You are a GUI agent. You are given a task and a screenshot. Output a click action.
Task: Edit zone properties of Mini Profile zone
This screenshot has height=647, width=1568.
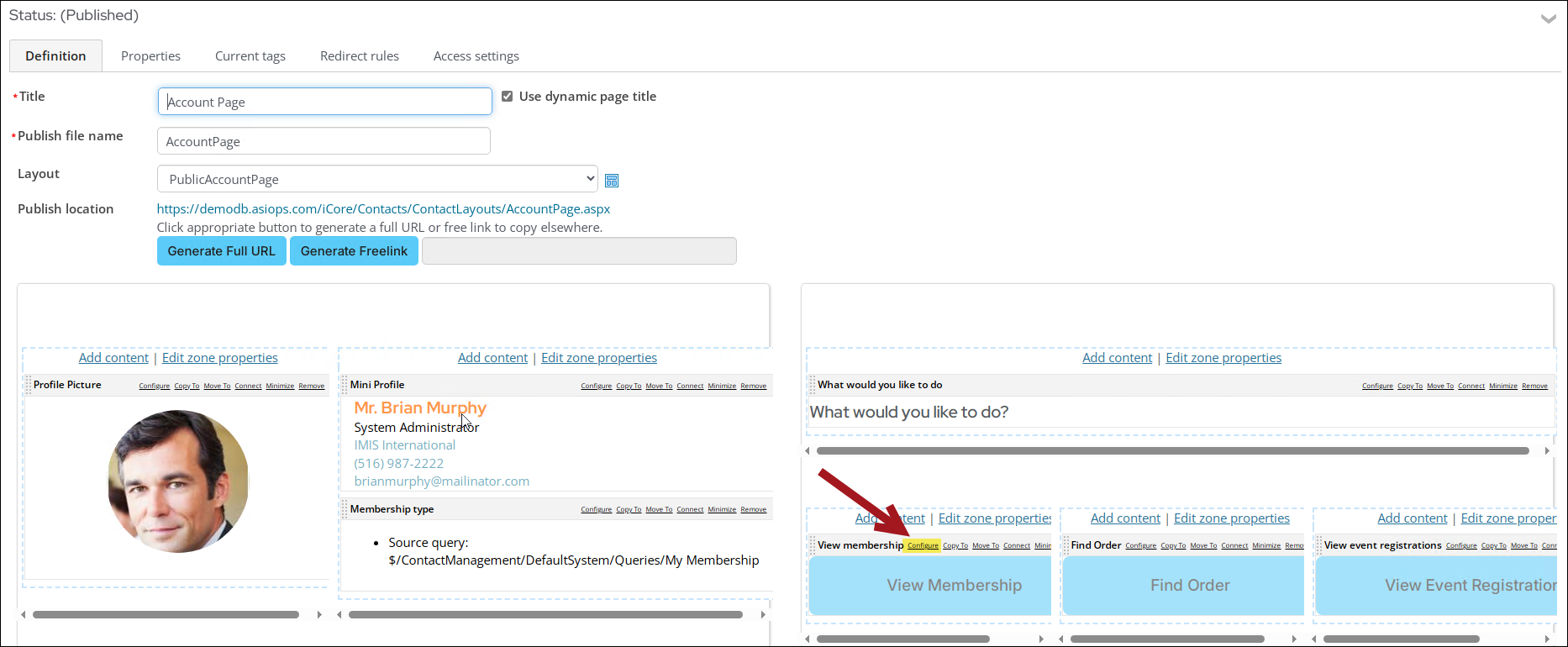point(599,357)
